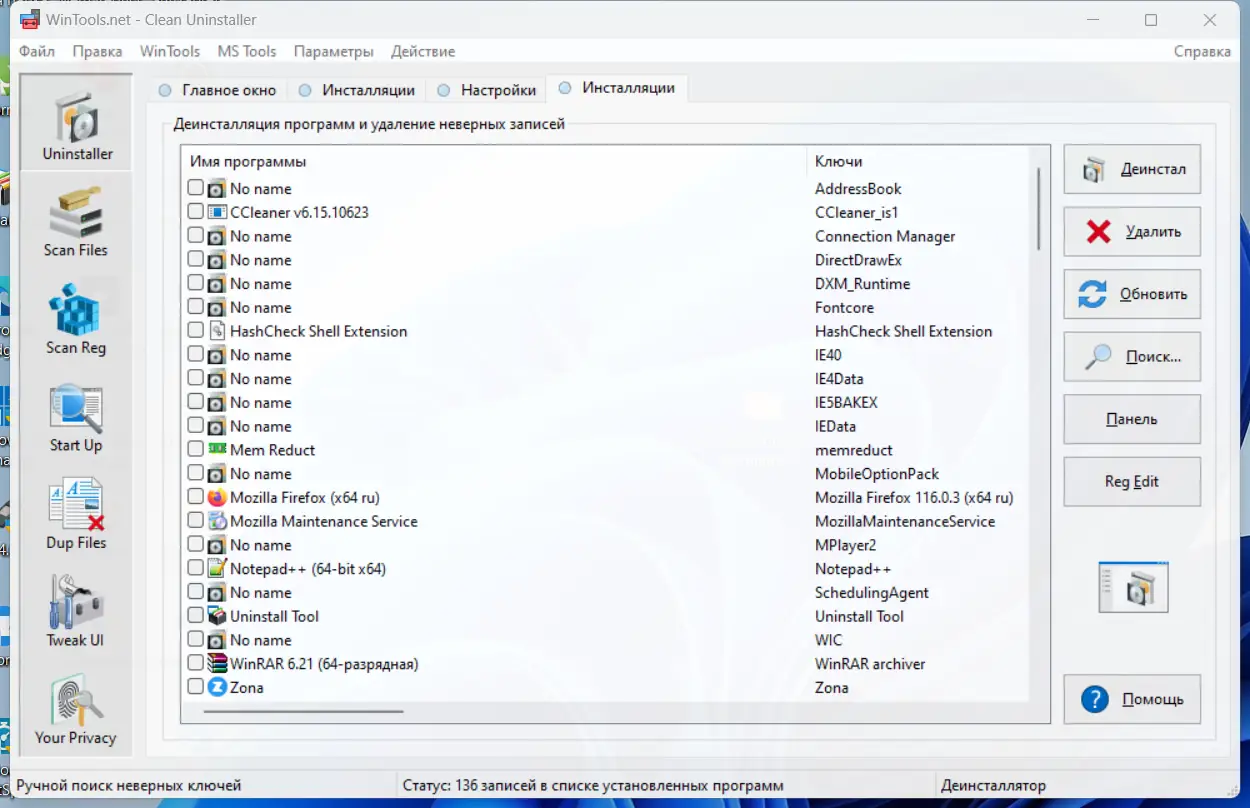The height and width of the screenshot is (808, 1250).
Task: Open the Start Up tool
Action: [76, 416]
